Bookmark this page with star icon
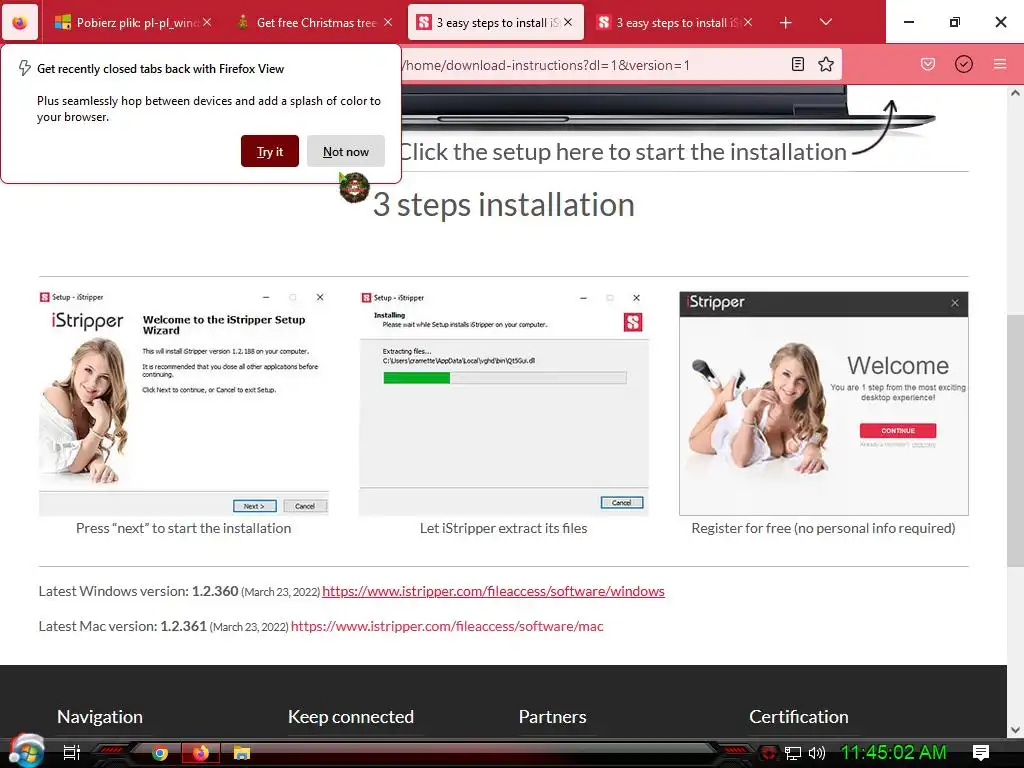 point(826,64)
